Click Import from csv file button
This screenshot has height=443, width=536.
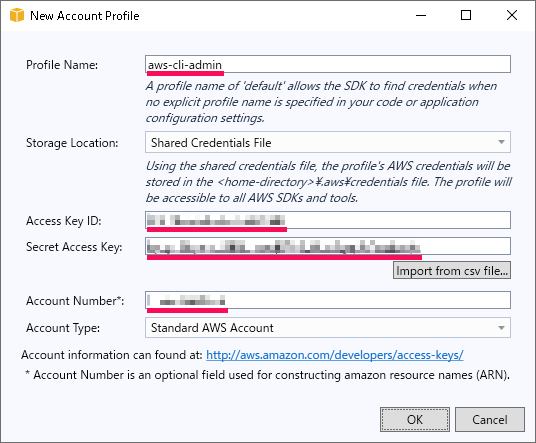click(x=452, y=270)
